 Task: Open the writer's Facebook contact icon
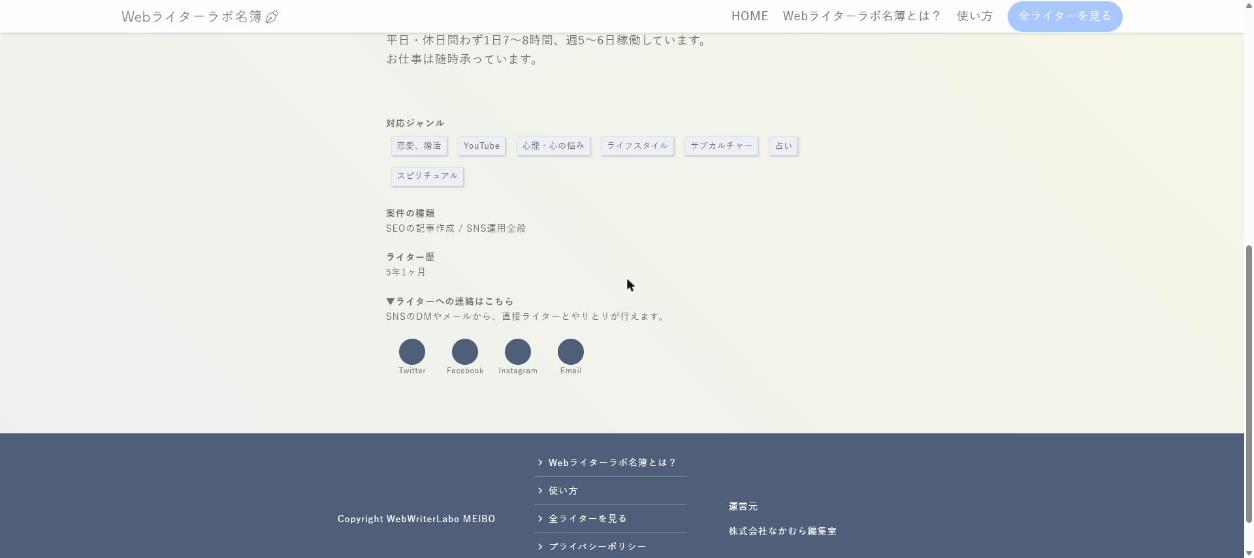tap(465, 352)
